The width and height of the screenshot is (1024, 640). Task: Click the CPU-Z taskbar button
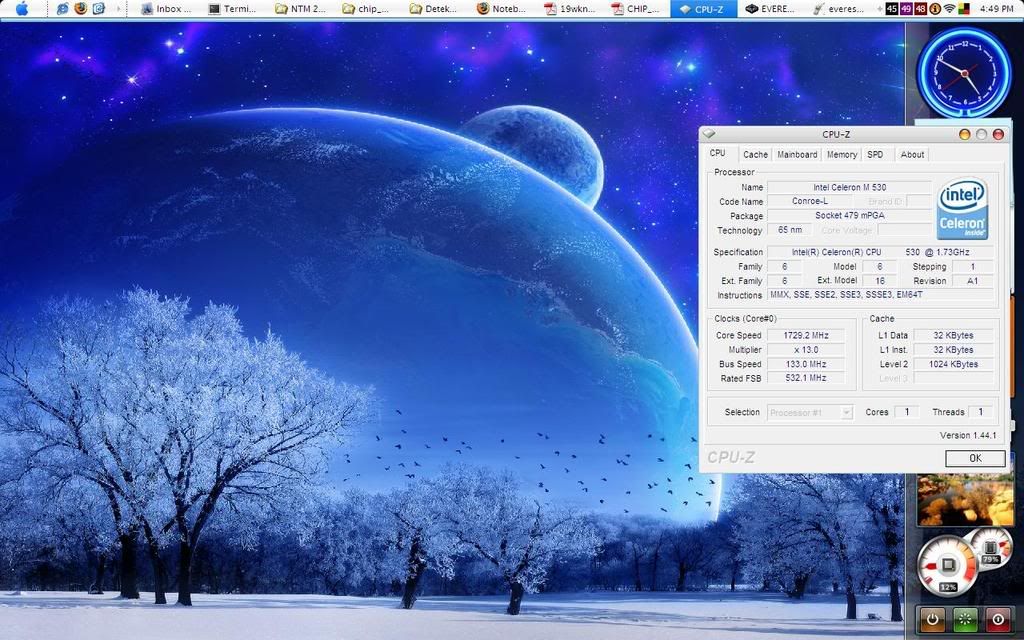click(x=704, y=9)
